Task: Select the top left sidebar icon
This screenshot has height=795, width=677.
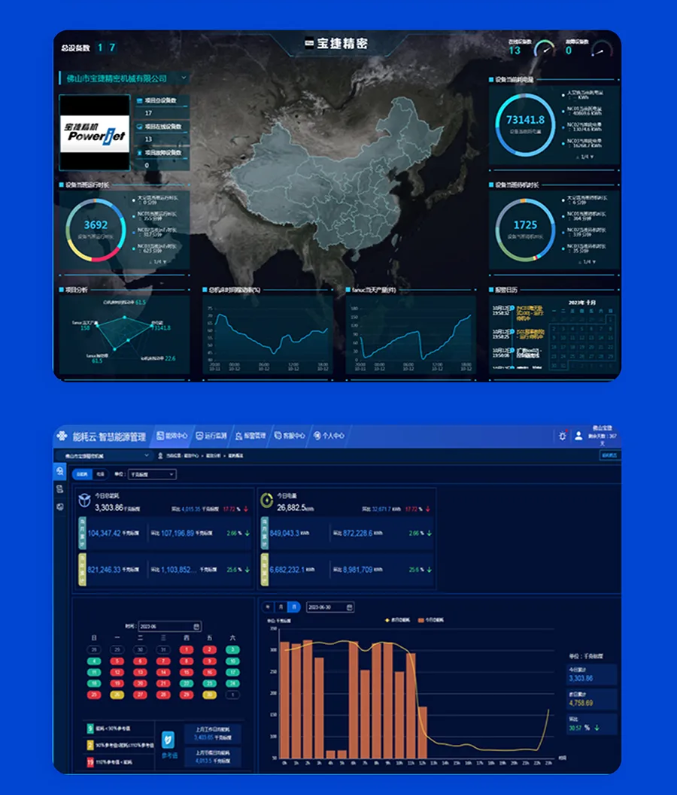Action: [60, 471]
